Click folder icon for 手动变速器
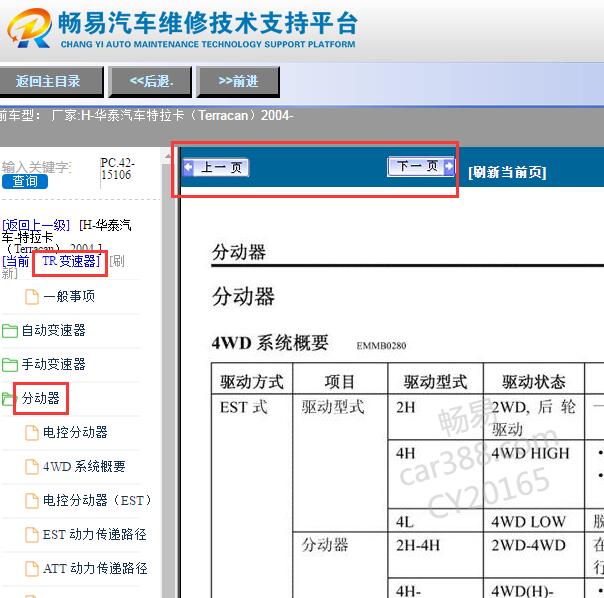The height and width of the screenshot is (598, 604). pyautogui.click(x=10, y=365)
